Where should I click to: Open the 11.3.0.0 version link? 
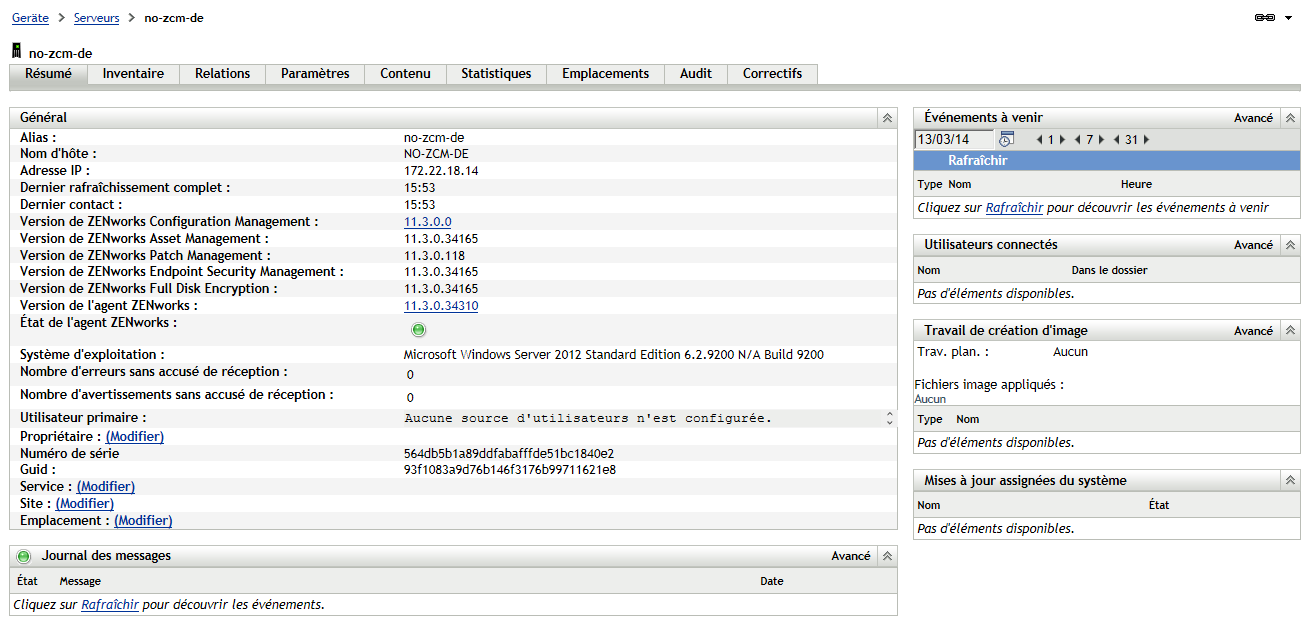coord(428,222)
